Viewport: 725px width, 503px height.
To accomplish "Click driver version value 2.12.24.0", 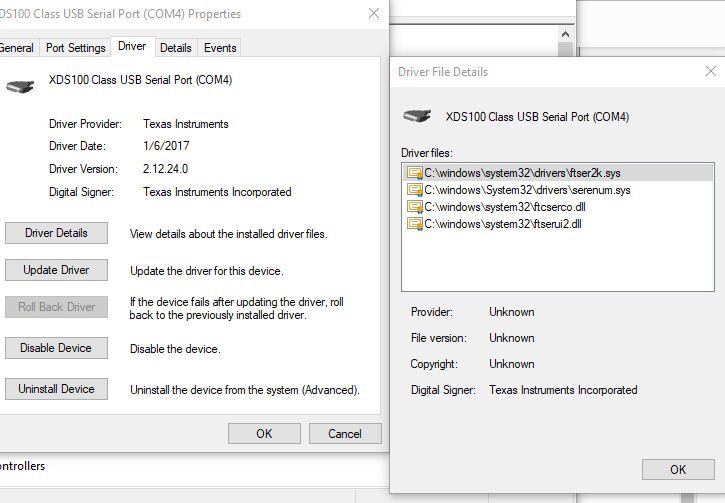I will click(166, 169).
